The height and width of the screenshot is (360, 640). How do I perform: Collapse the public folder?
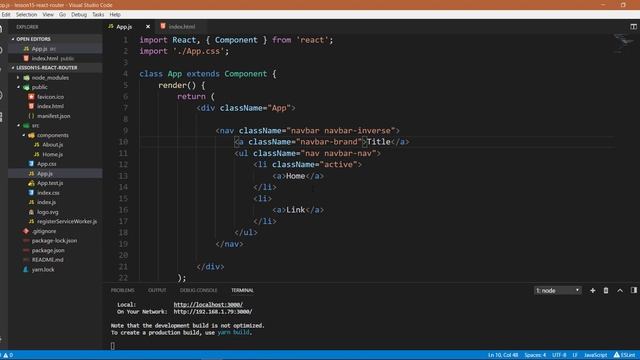click(40, 87)
